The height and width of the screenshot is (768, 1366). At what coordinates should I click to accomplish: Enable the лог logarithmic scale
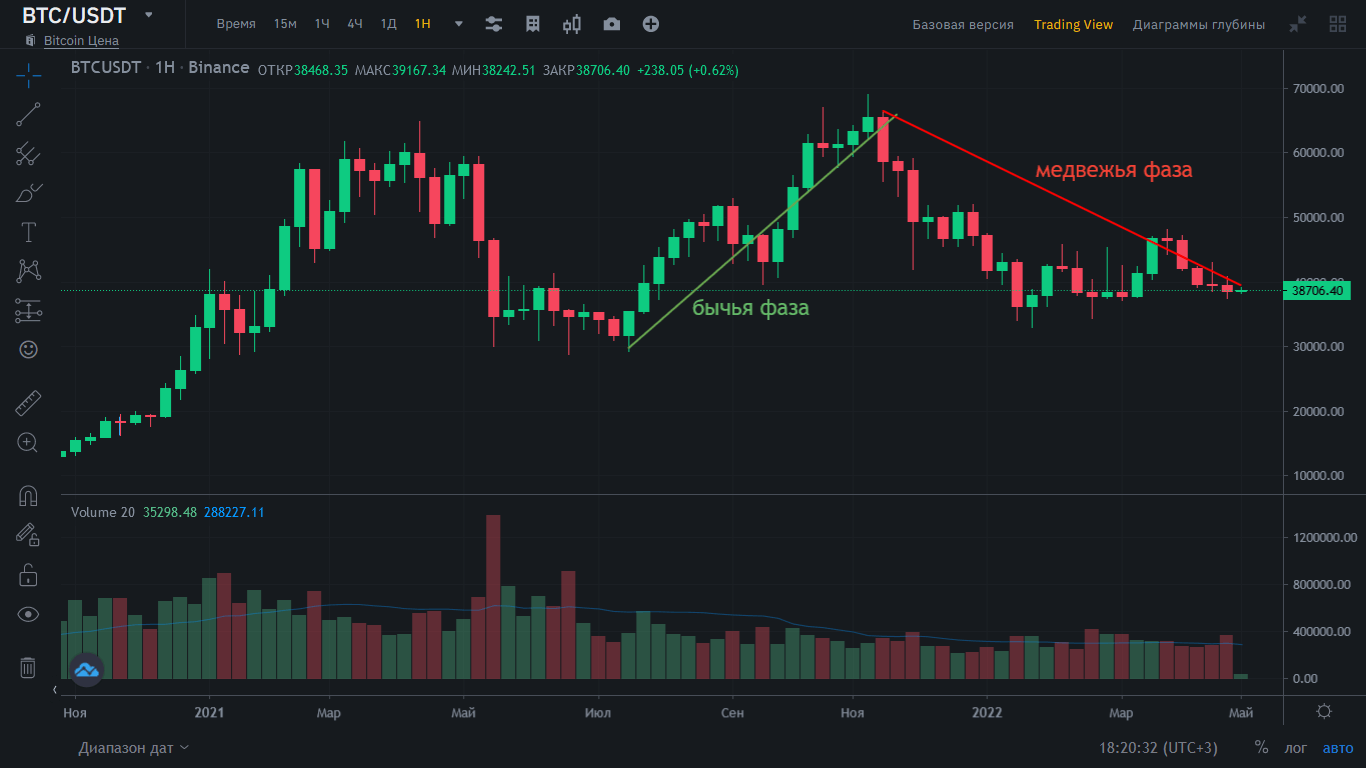coord(1295,747)
